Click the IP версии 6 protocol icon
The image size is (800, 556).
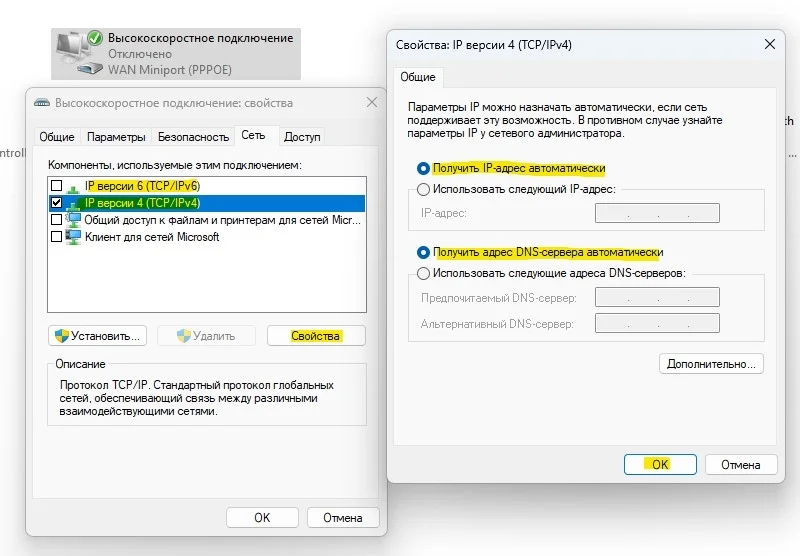point(74,186)
